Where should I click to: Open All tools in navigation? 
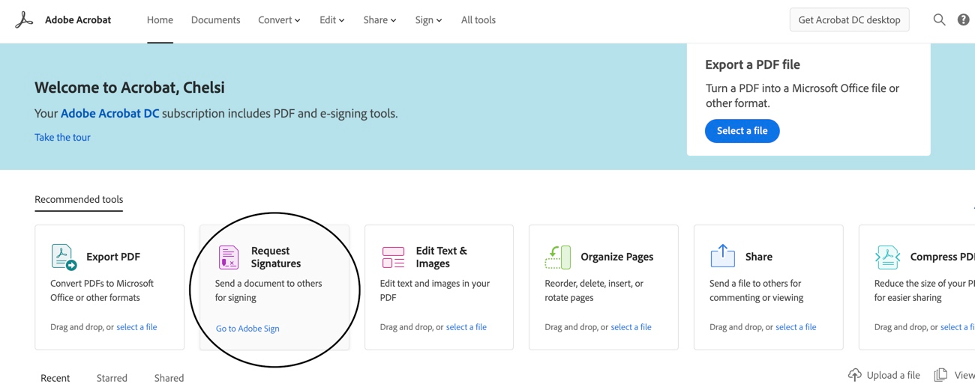tap(479, 20)
